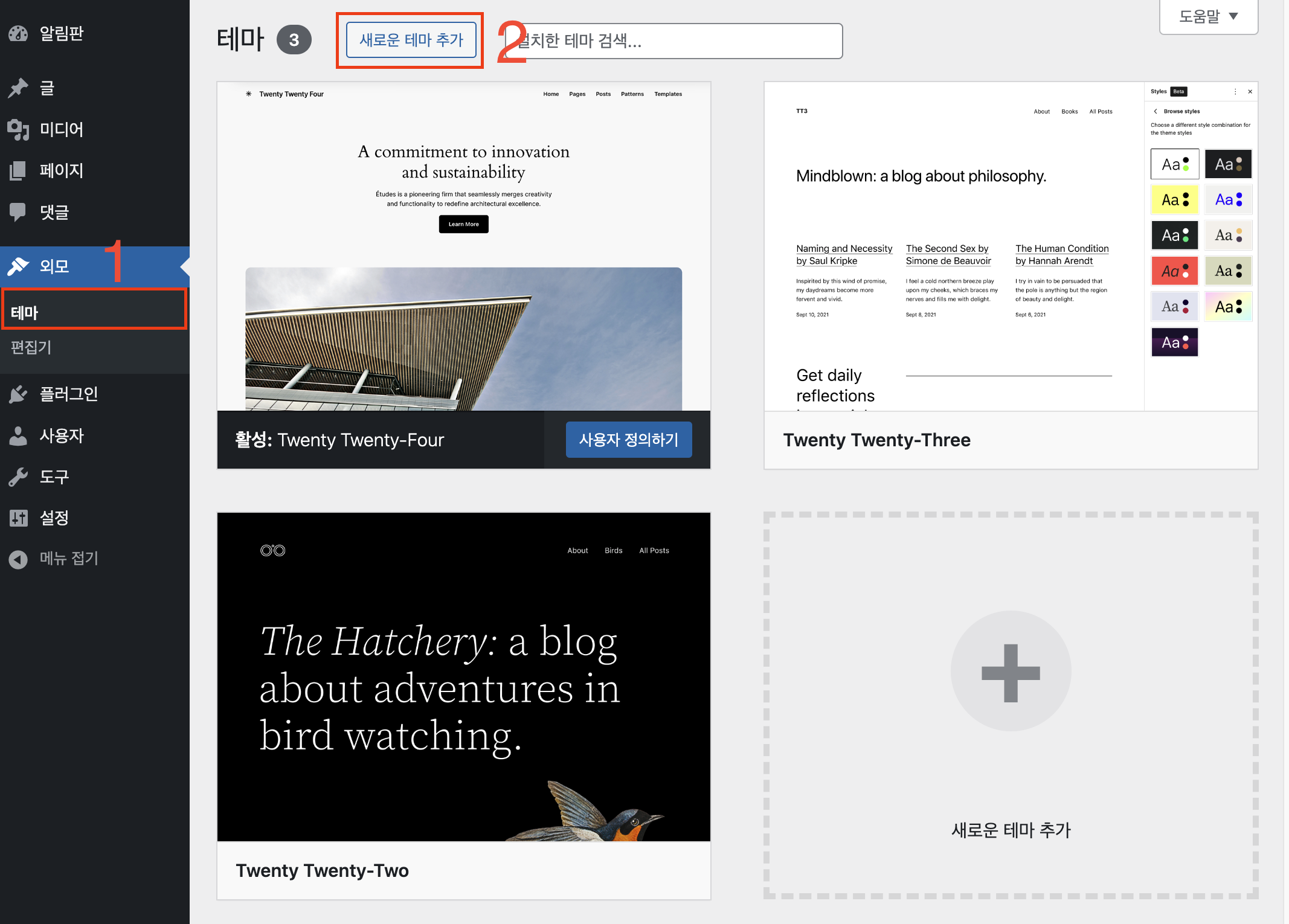Collapse the sidebar with the 메뉴 접기 arrow
This screenshot has width=1289, height=924.
tap(18, 559)
